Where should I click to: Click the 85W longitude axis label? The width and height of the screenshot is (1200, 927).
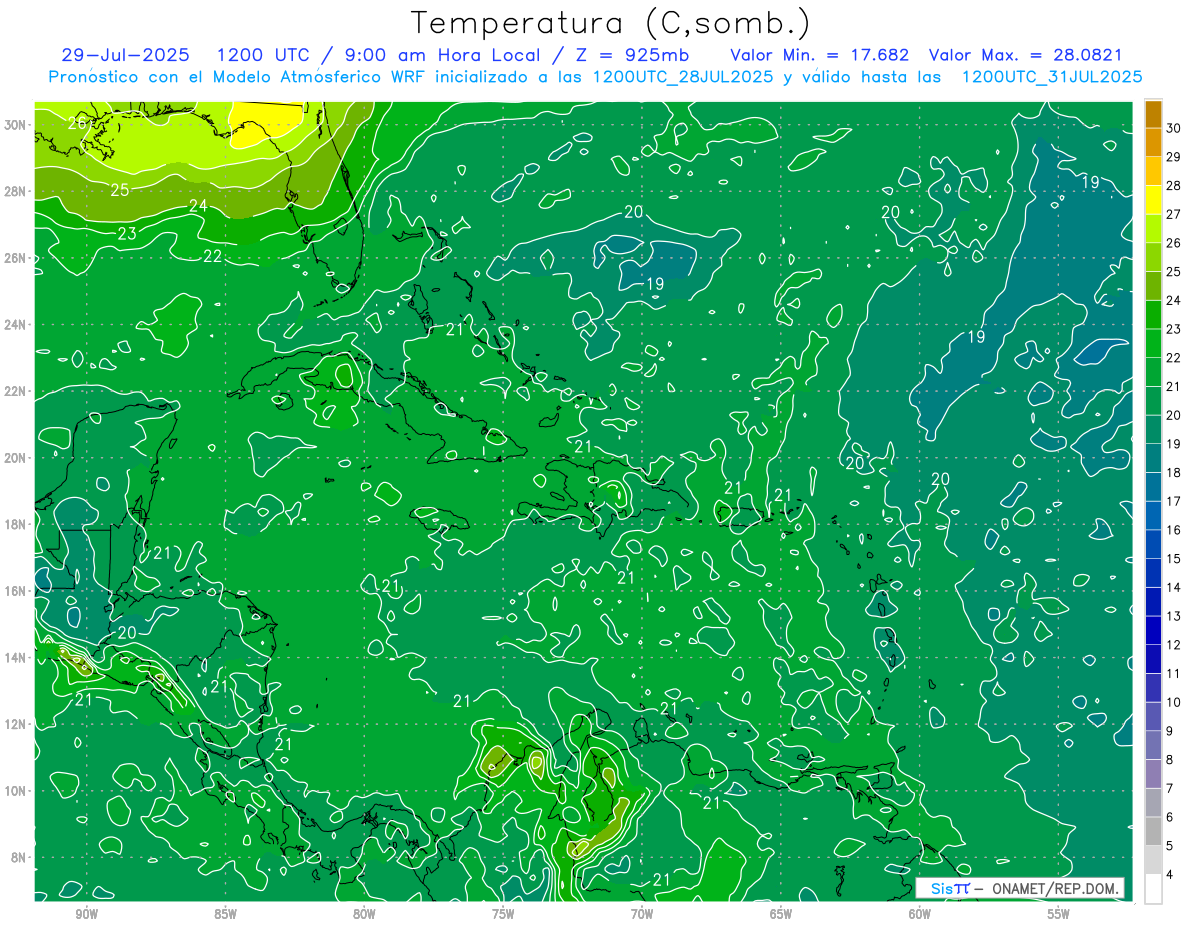coord(225,914)
